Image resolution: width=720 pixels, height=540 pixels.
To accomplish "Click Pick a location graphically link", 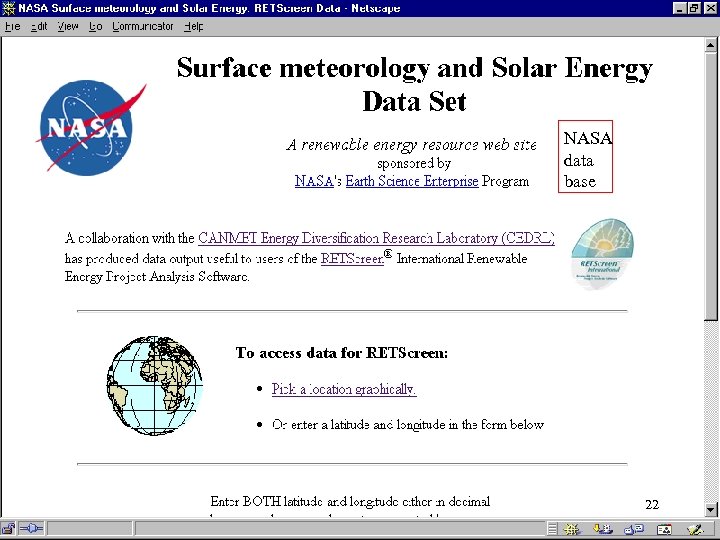I will pyautogui.click(x=344, y=389).
